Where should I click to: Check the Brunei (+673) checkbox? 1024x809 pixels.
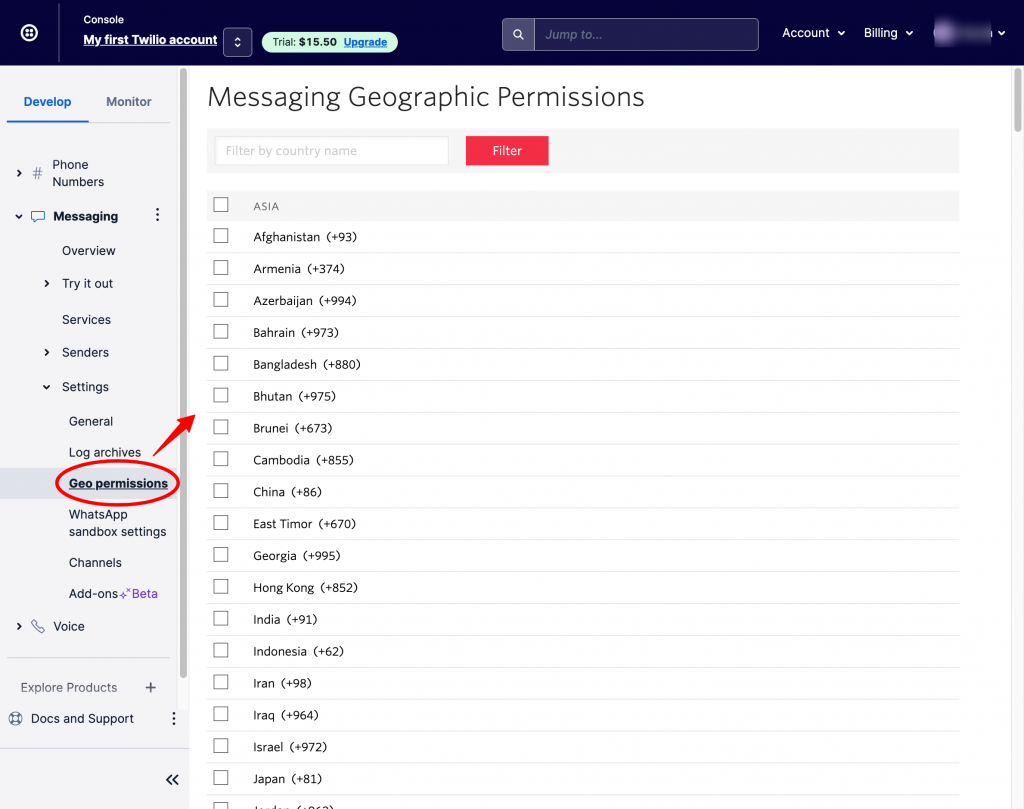coord(221,427)
